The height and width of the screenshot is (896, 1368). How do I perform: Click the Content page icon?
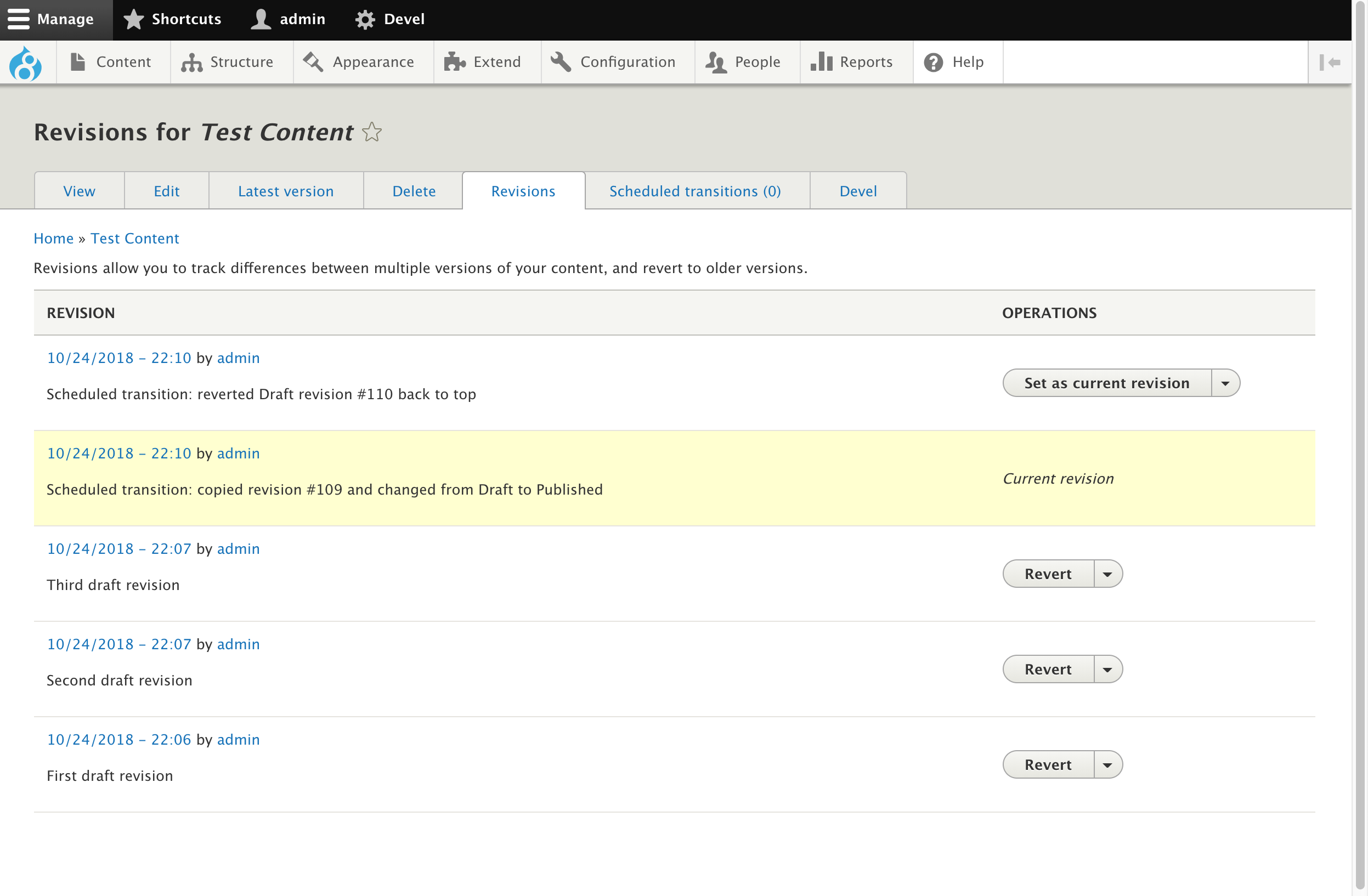pyautogui.click(x=77, y=61)
